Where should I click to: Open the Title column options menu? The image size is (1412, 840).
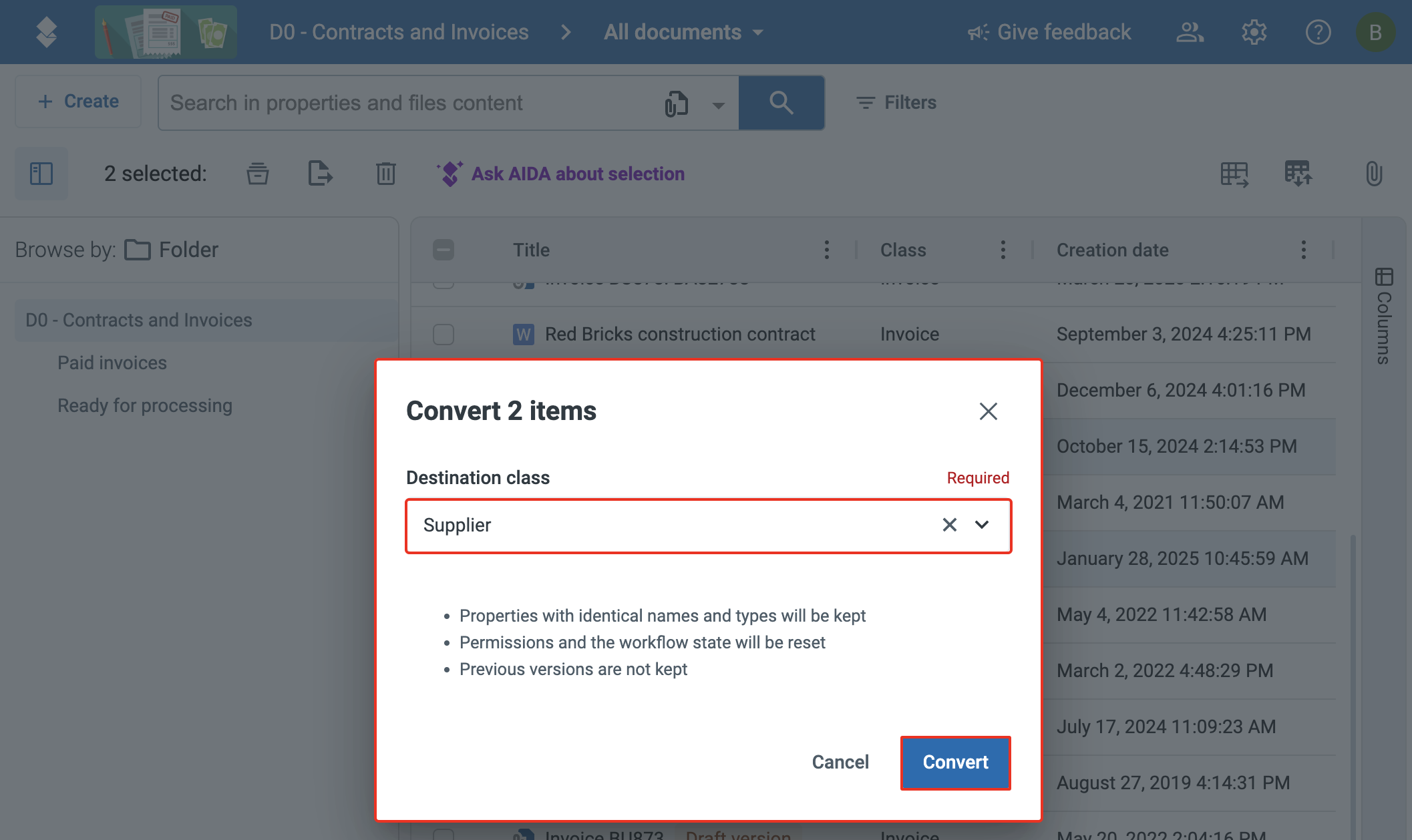(826, 250)
